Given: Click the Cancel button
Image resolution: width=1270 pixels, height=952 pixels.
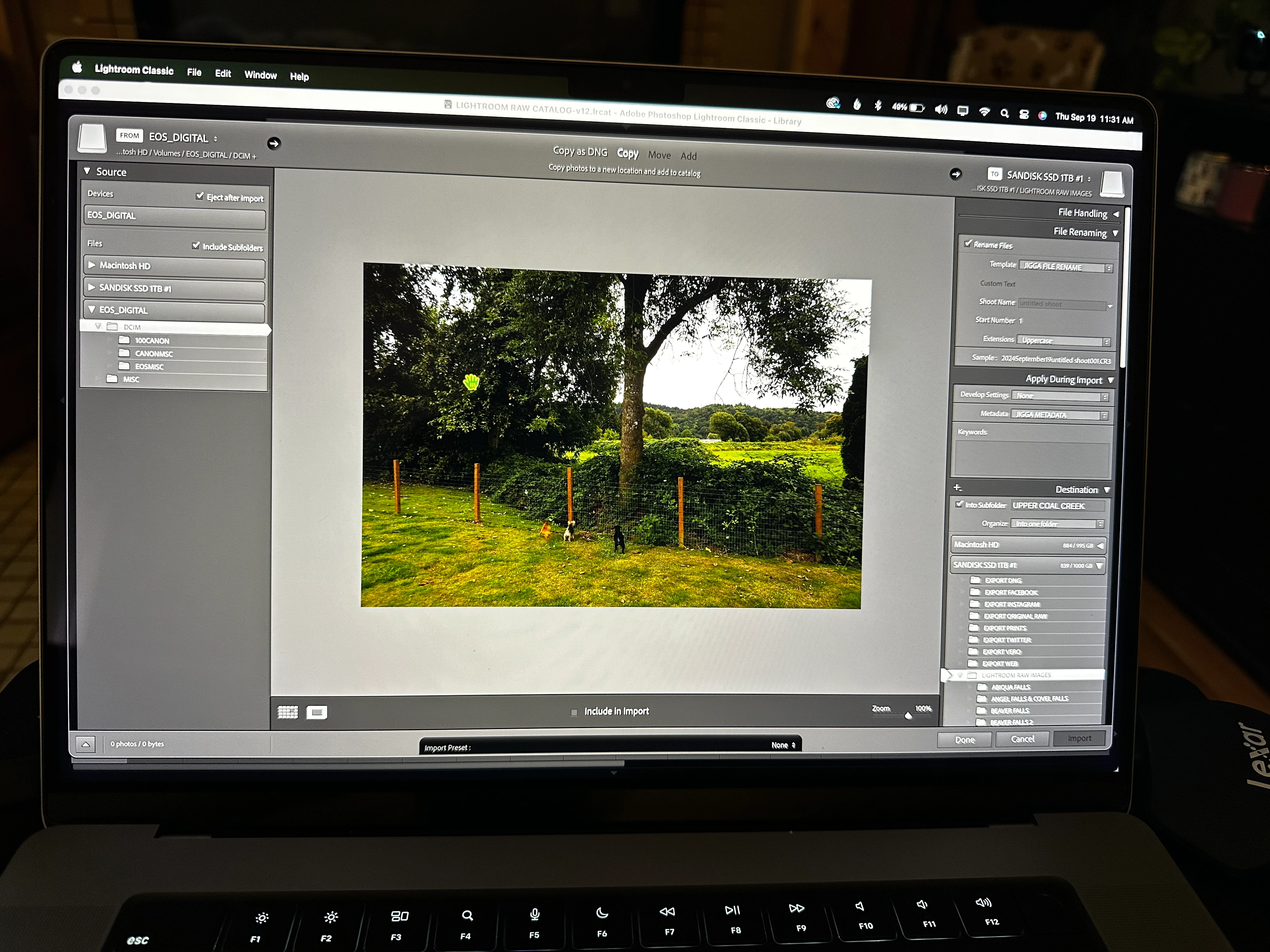Looking at the screenshot, I should coord(1022,739).
